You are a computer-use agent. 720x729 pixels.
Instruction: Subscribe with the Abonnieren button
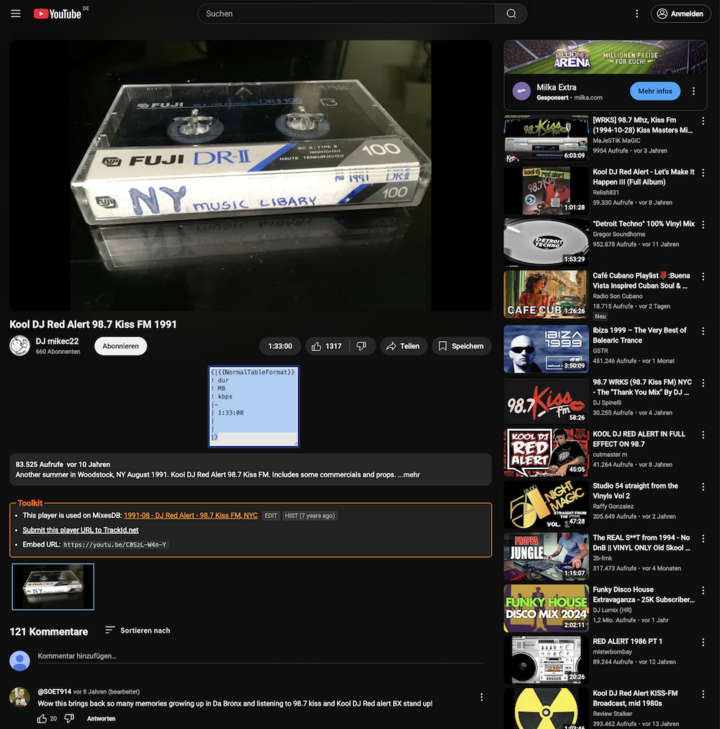click(x=120, y=346)
